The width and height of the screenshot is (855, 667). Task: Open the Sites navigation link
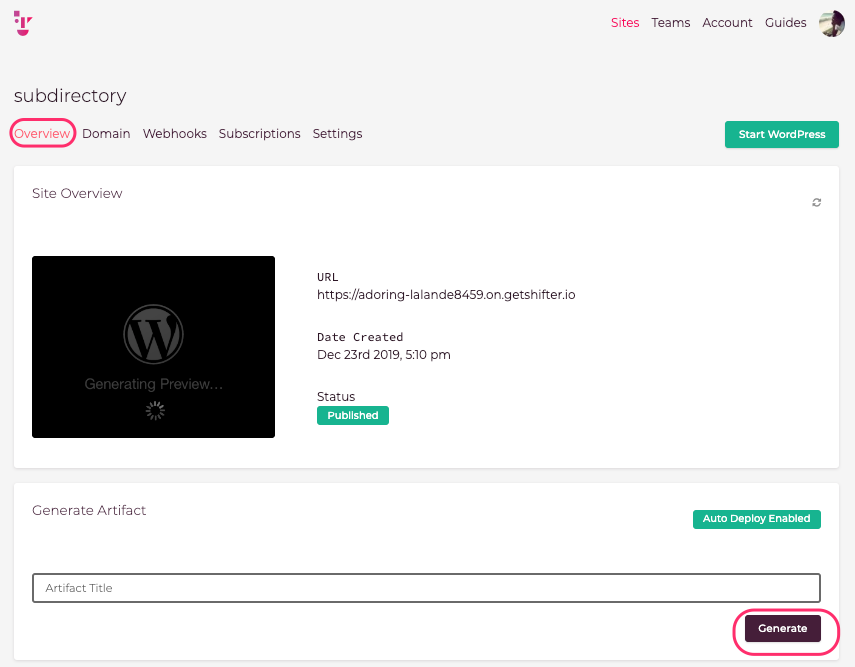[x=625, y=23]
